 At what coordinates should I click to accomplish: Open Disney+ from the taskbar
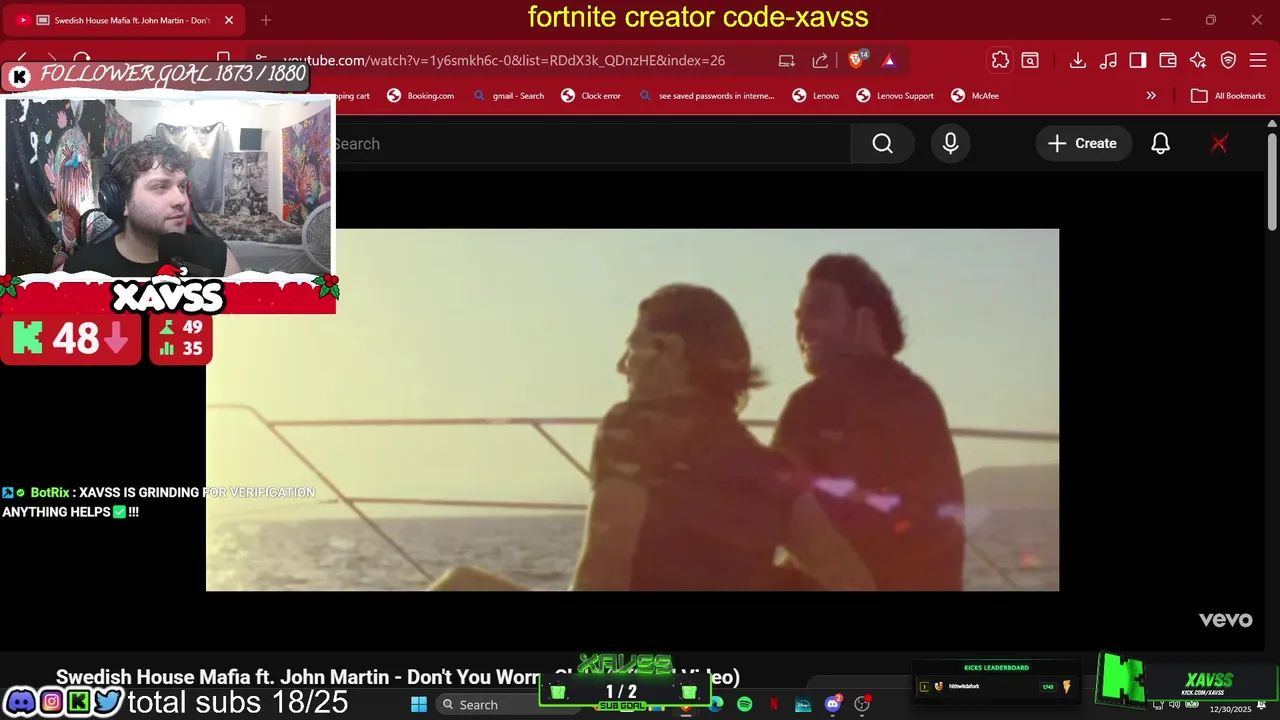pos(803,705)
